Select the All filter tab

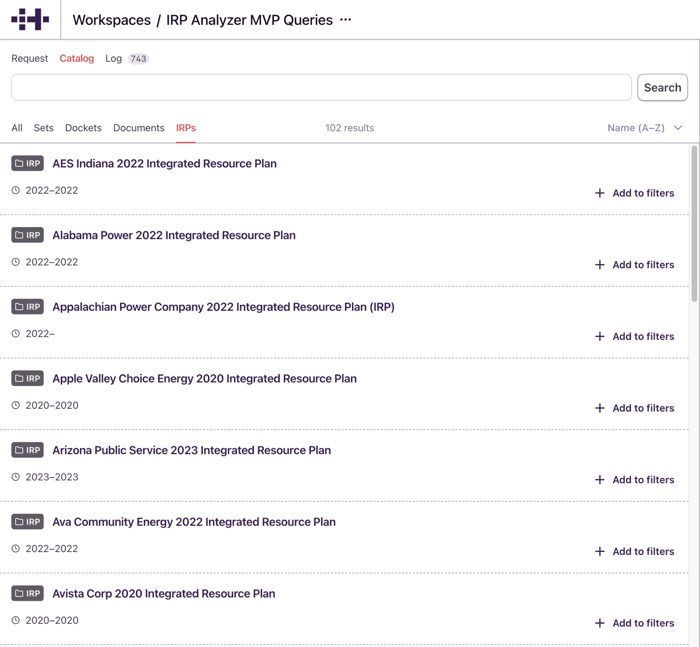pyautogui.click(x=17, y=128)
